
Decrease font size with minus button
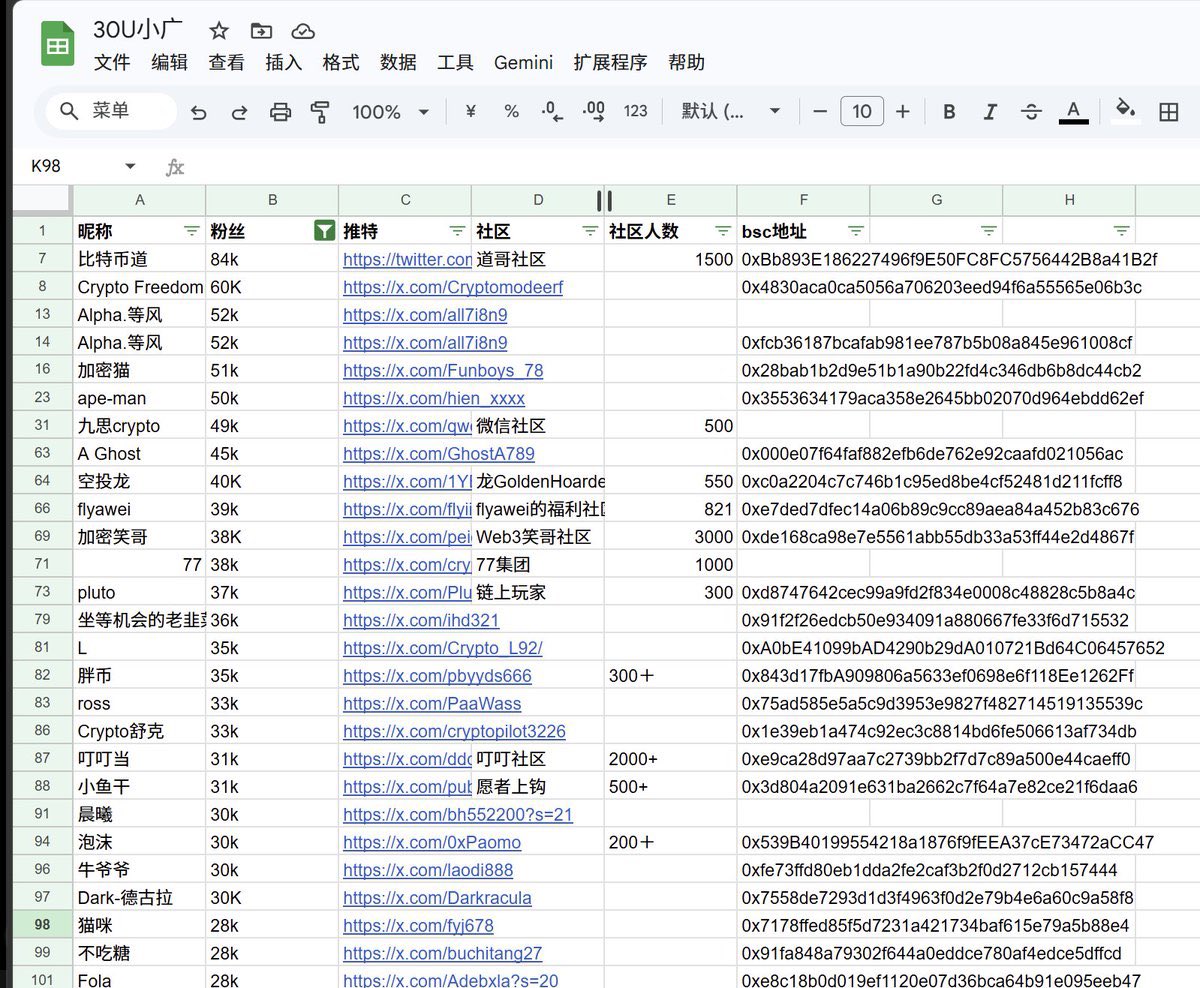click(820, 112)
